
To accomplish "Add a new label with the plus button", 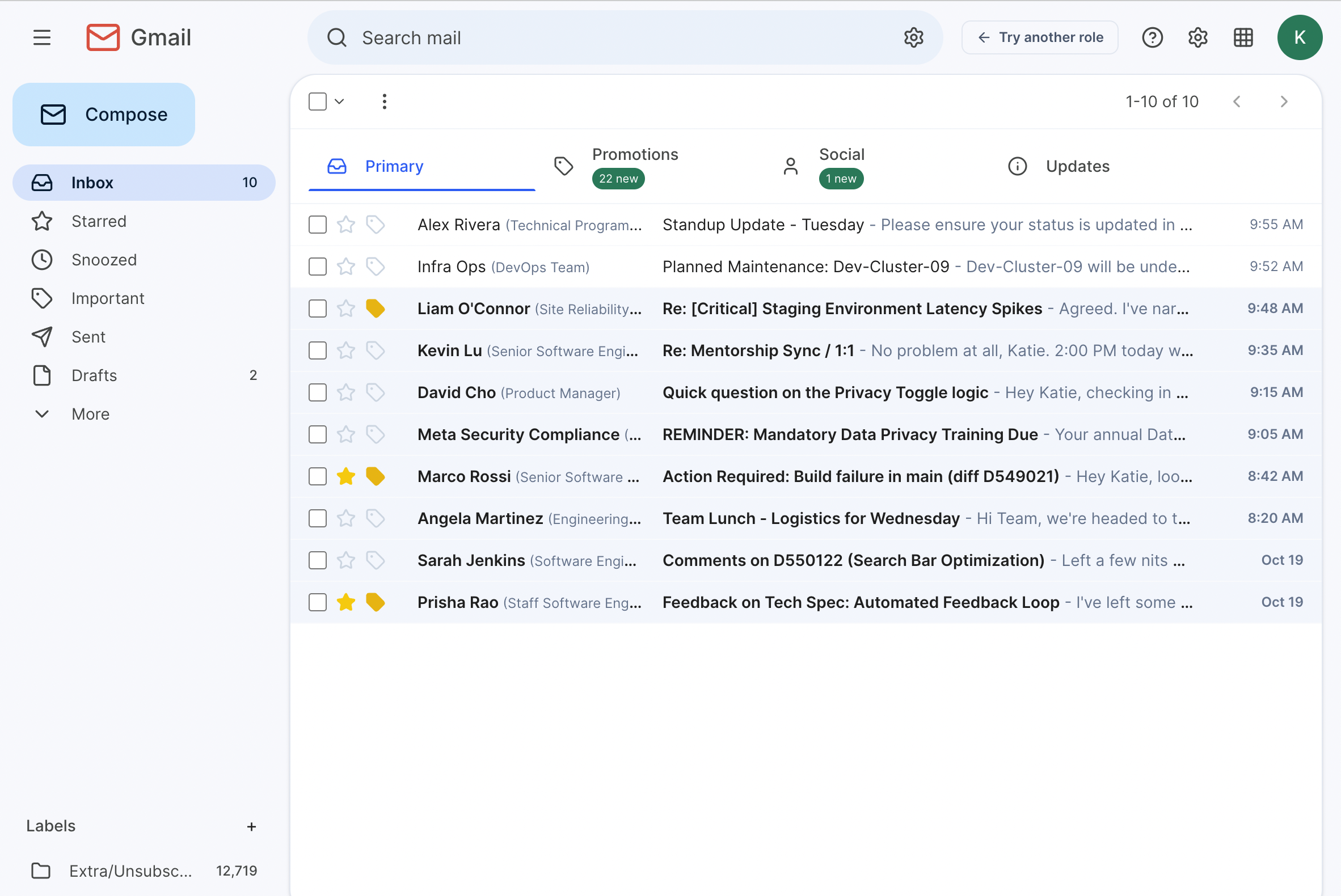I will [252, 826].
